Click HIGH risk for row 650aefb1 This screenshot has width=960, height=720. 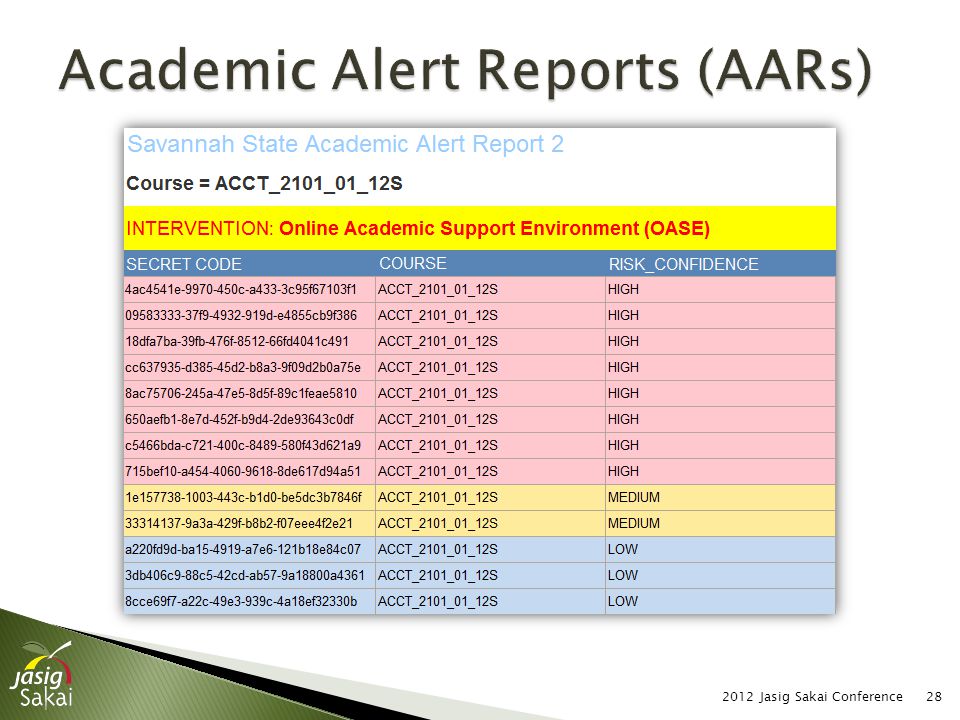[623, 419]
